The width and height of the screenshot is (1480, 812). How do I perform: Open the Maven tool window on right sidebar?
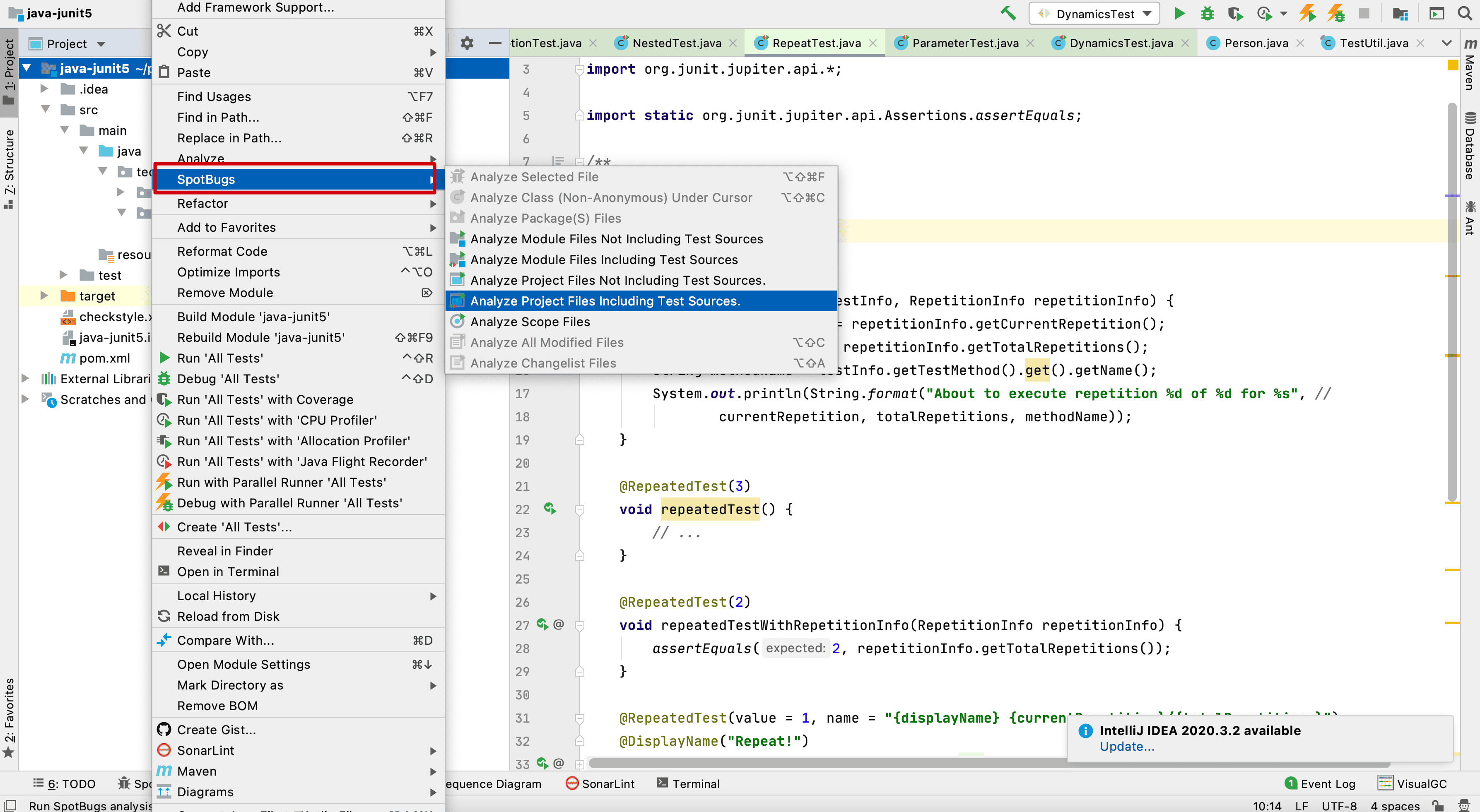pos(1470,64)
